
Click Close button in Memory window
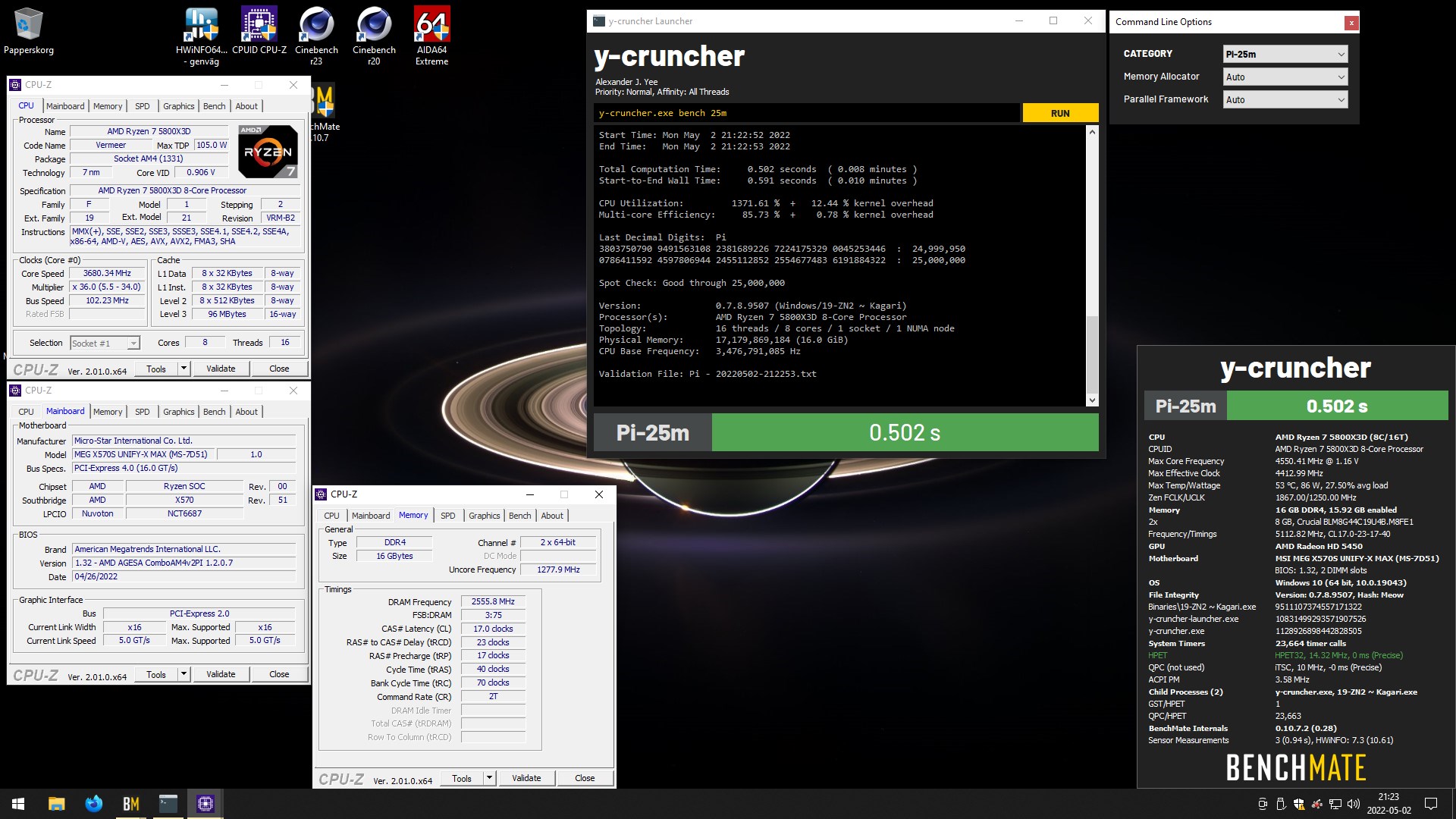coord(585,778)
